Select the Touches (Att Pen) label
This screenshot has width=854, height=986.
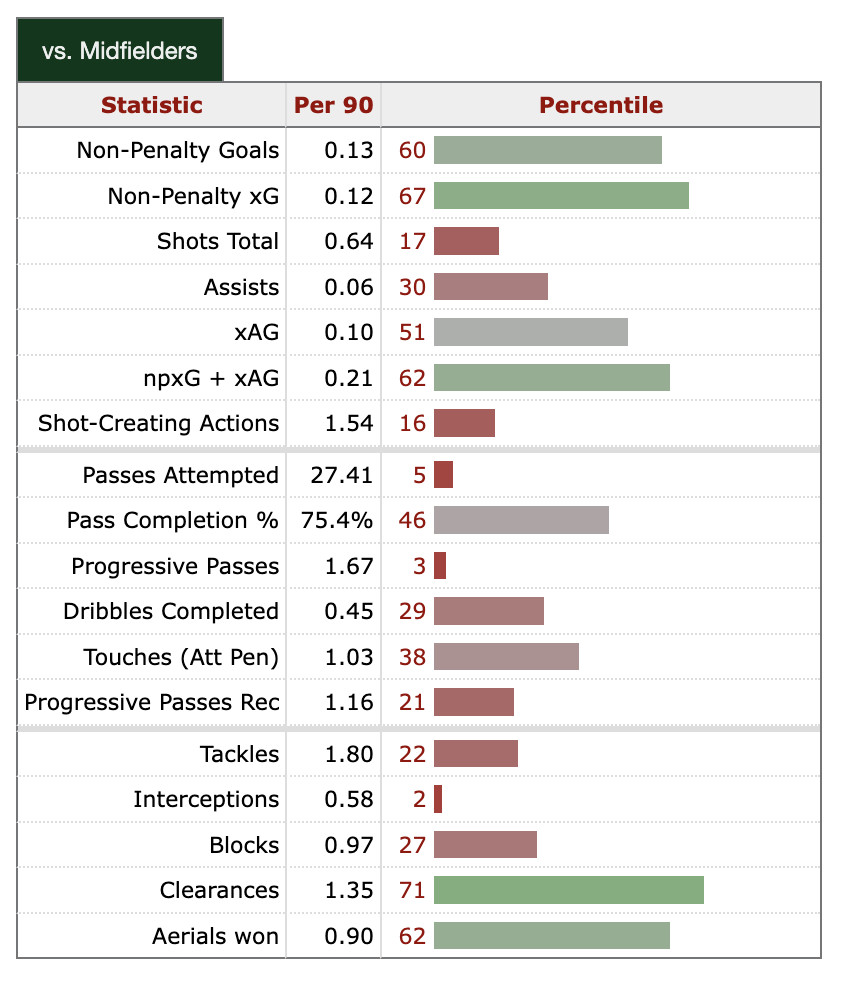181,658
